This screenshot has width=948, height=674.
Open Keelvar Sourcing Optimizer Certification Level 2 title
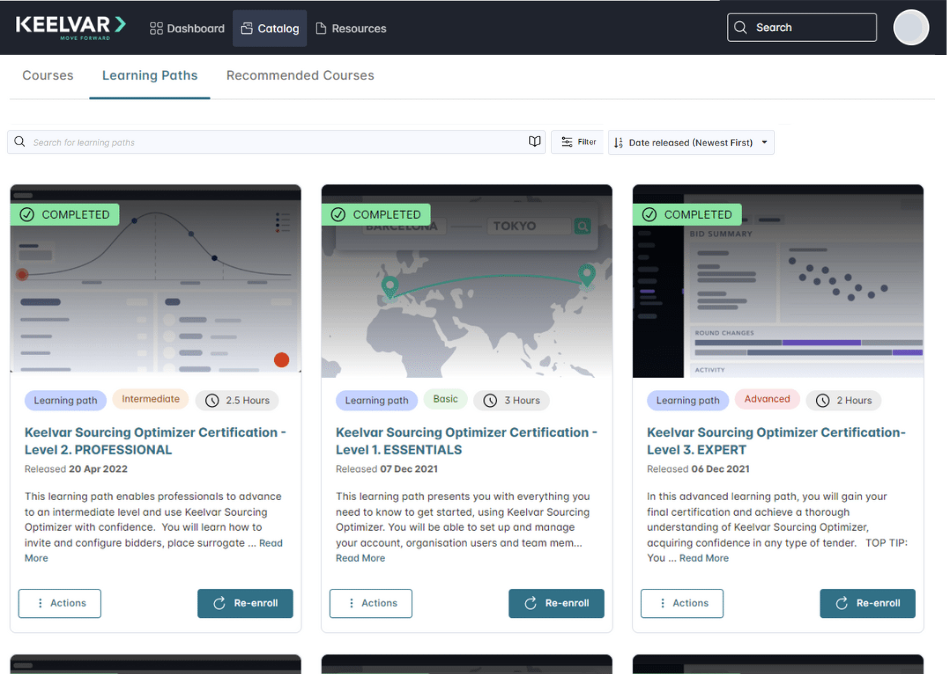[155, 441]
